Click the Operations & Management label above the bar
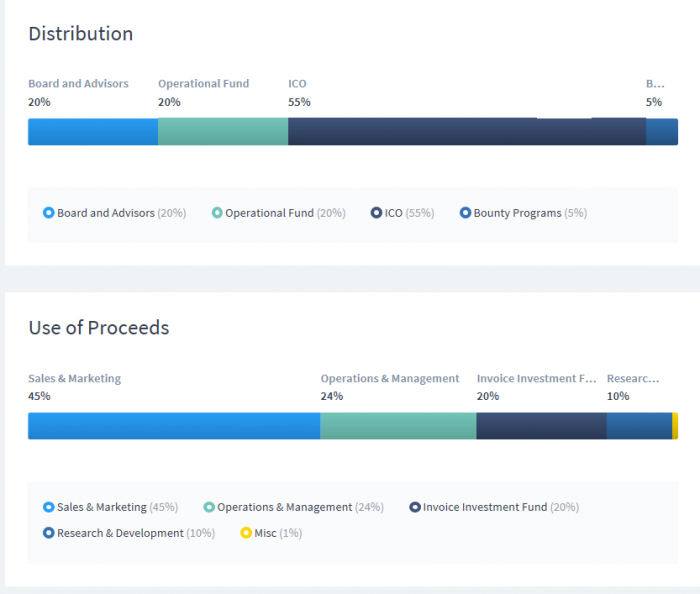 pyautogui.click(x=390, y=378)
